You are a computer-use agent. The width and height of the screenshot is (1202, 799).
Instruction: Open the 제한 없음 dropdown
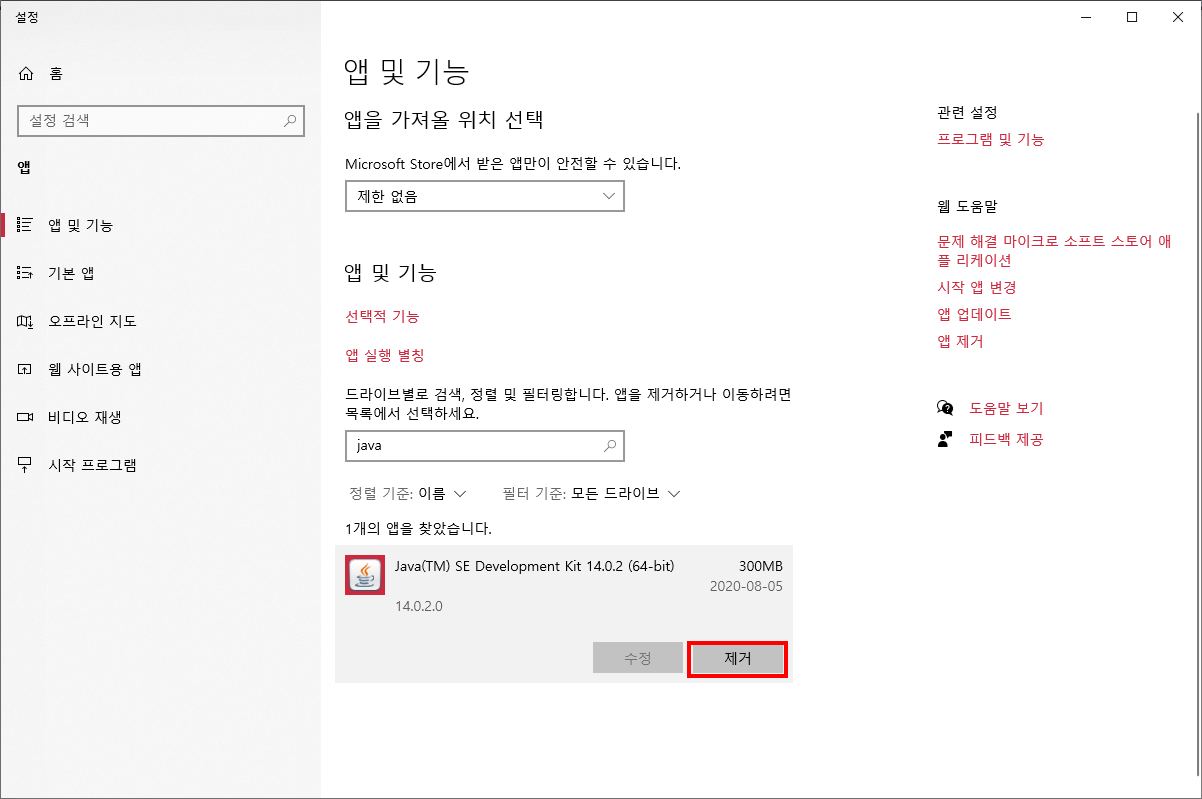tap(485, 196)
